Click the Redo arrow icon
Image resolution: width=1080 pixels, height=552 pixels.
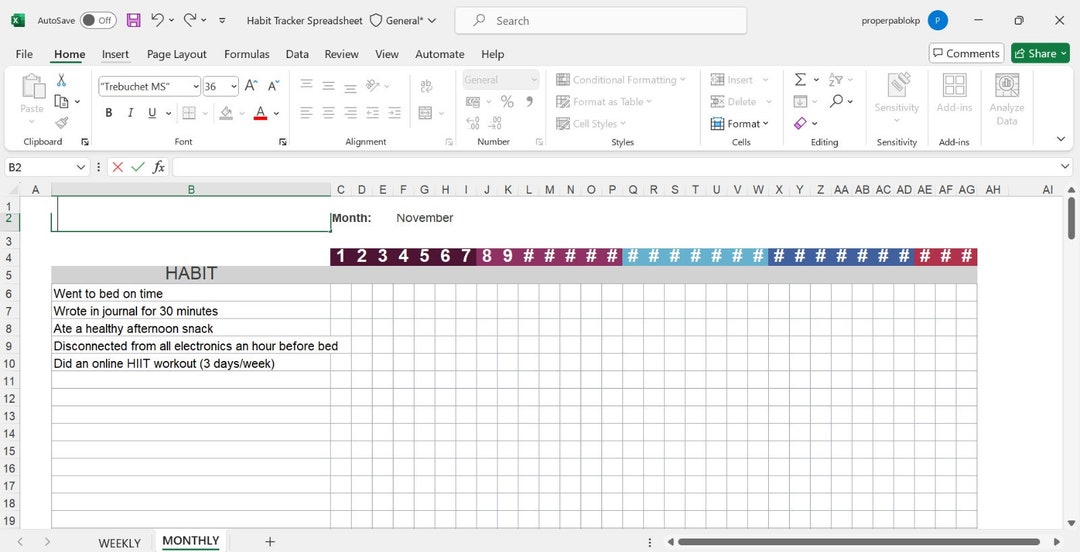[x=190, y=20]
